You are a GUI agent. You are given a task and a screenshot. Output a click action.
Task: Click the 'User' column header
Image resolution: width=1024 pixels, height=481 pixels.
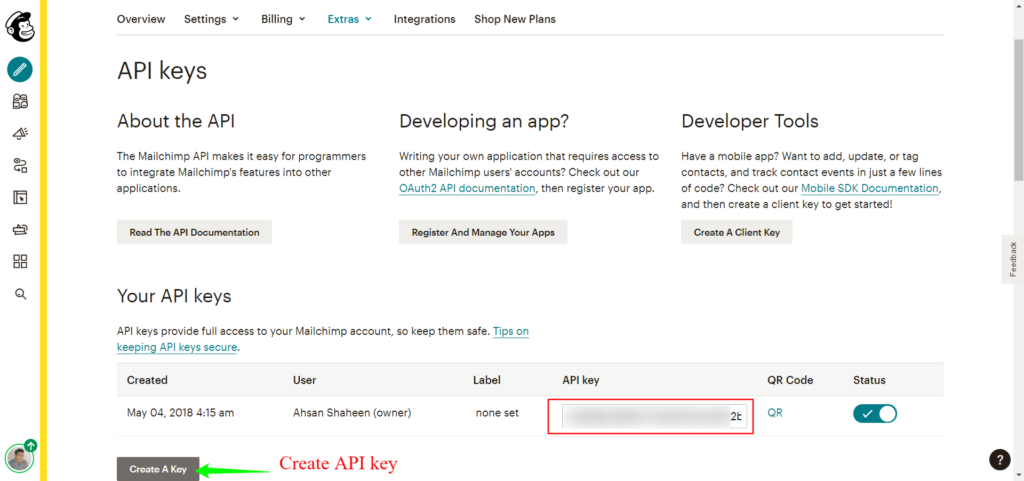304,380
